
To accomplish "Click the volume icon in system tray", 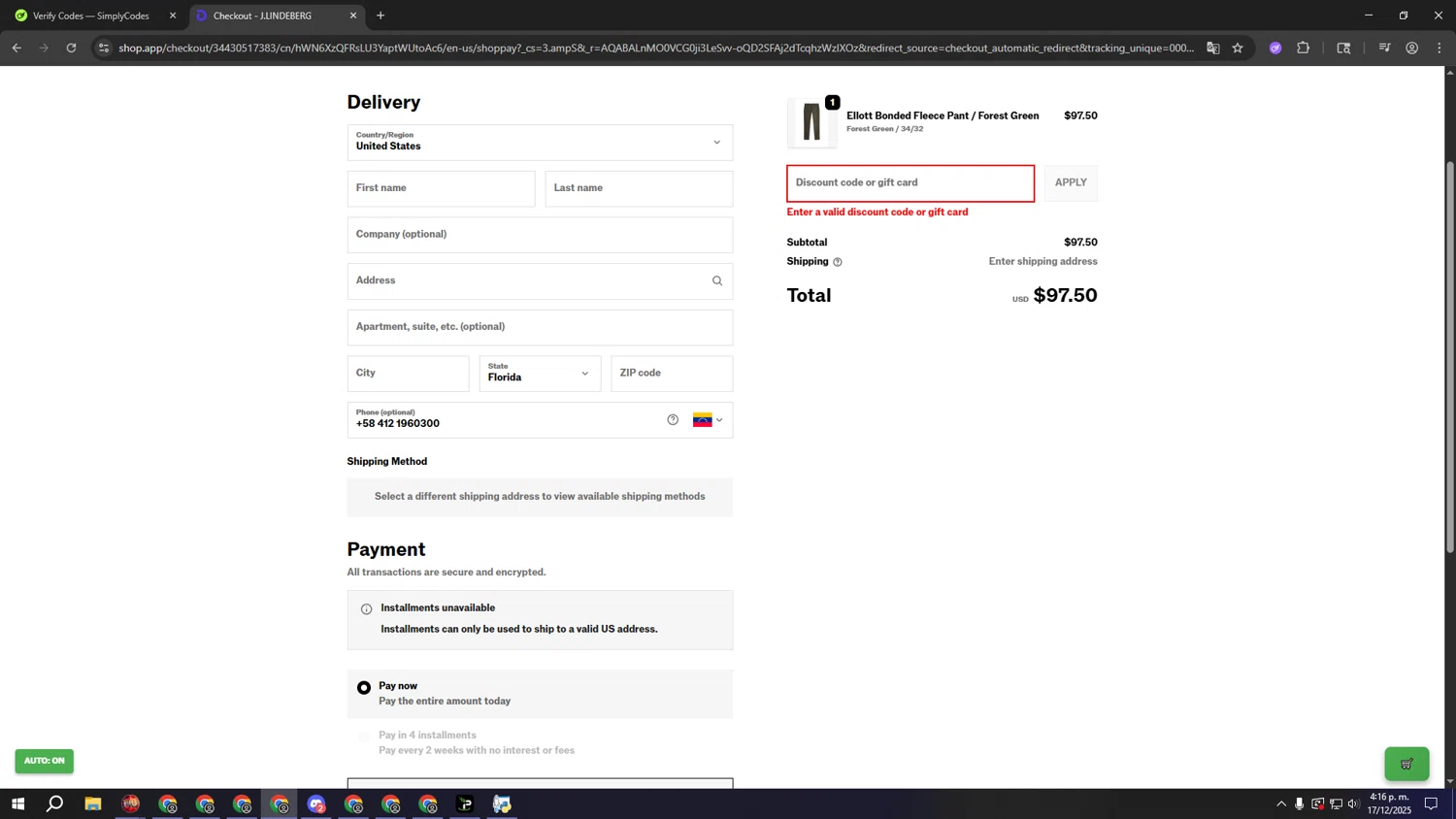I will point(1353,803).
